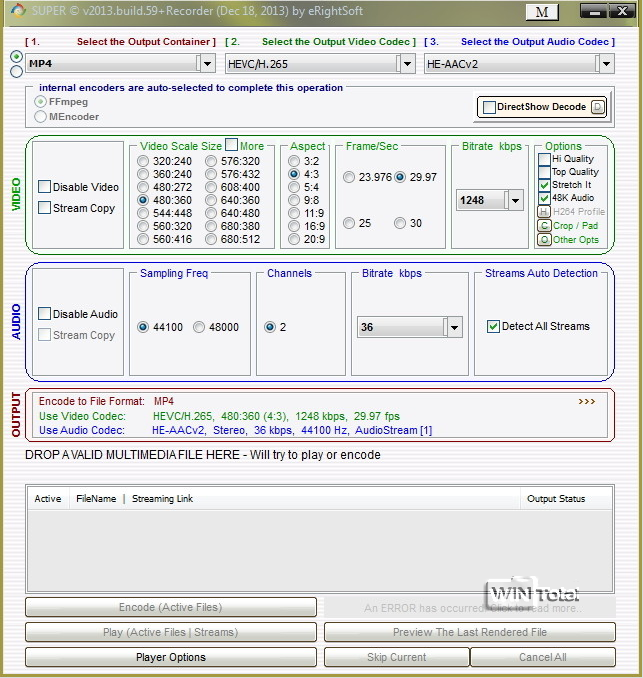Enable the Hi Quality checkbox
The width and height of the screenshot is (643, 678).
pyautogui.click(x=544, y=159)
